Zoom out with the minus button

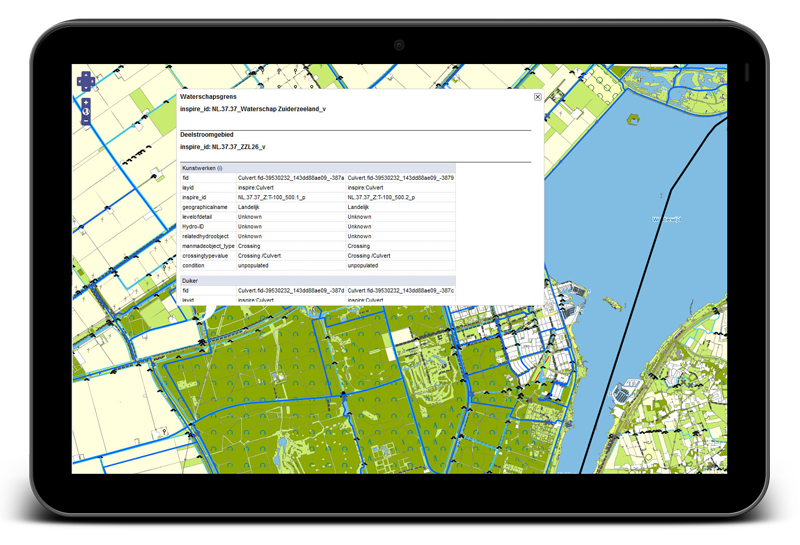(x=86, y=121)
